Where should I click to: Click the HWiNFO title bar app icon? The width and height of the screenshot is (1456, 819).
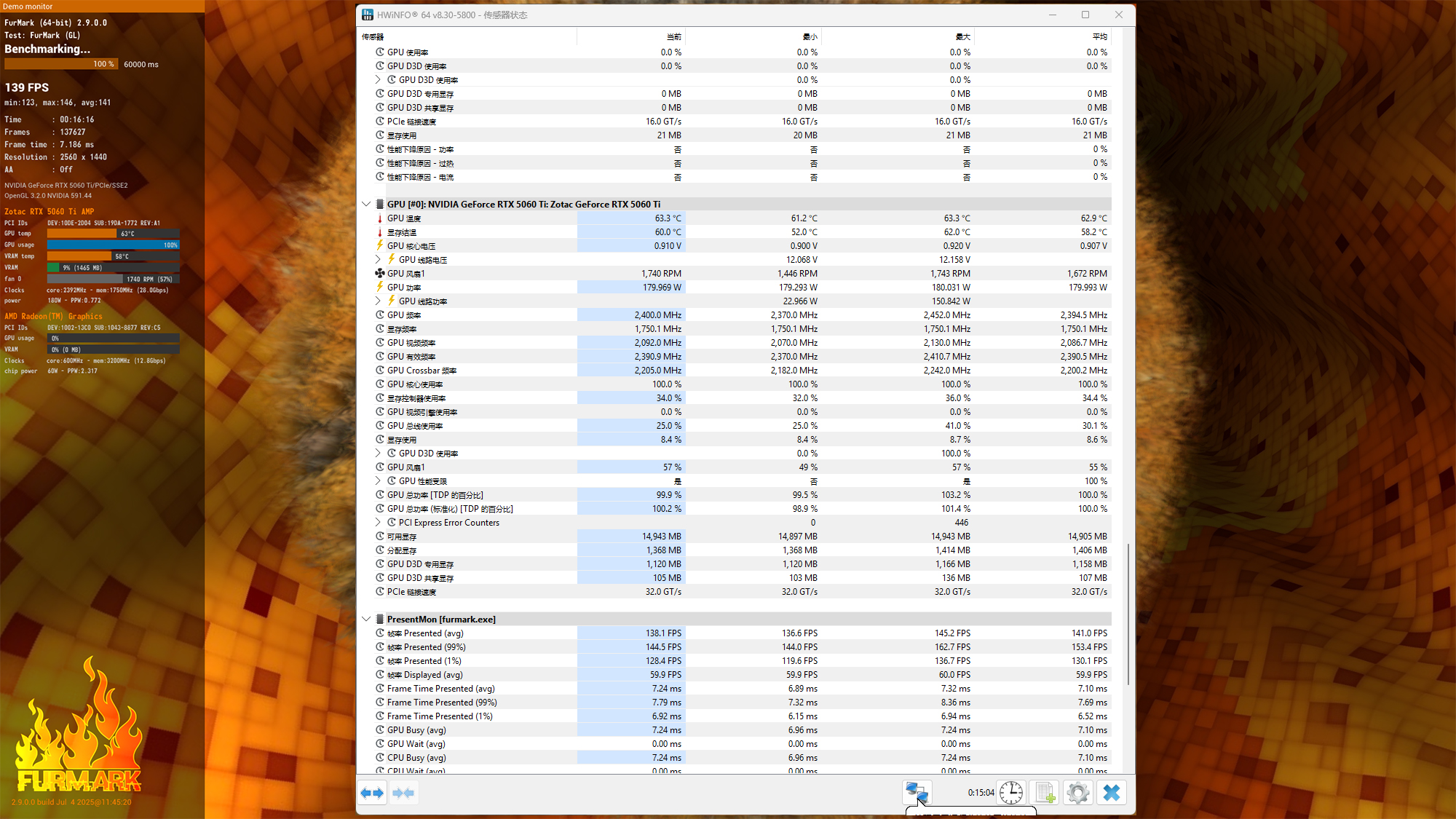[368, 15]
